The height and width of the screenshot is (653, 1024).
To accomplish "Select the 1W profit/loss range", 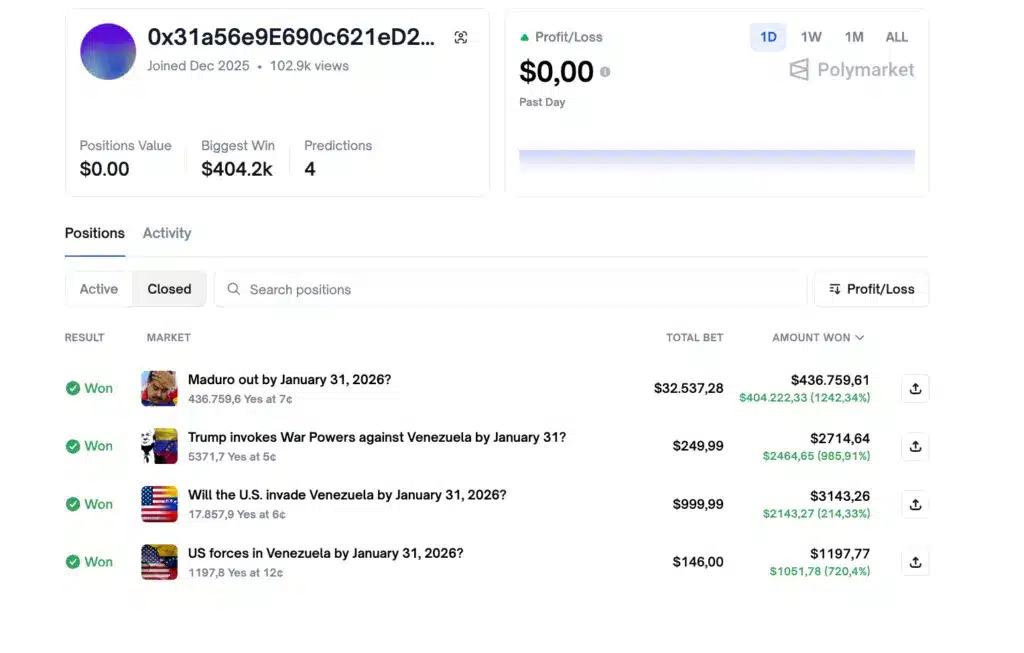I will [x=811, y=37].
